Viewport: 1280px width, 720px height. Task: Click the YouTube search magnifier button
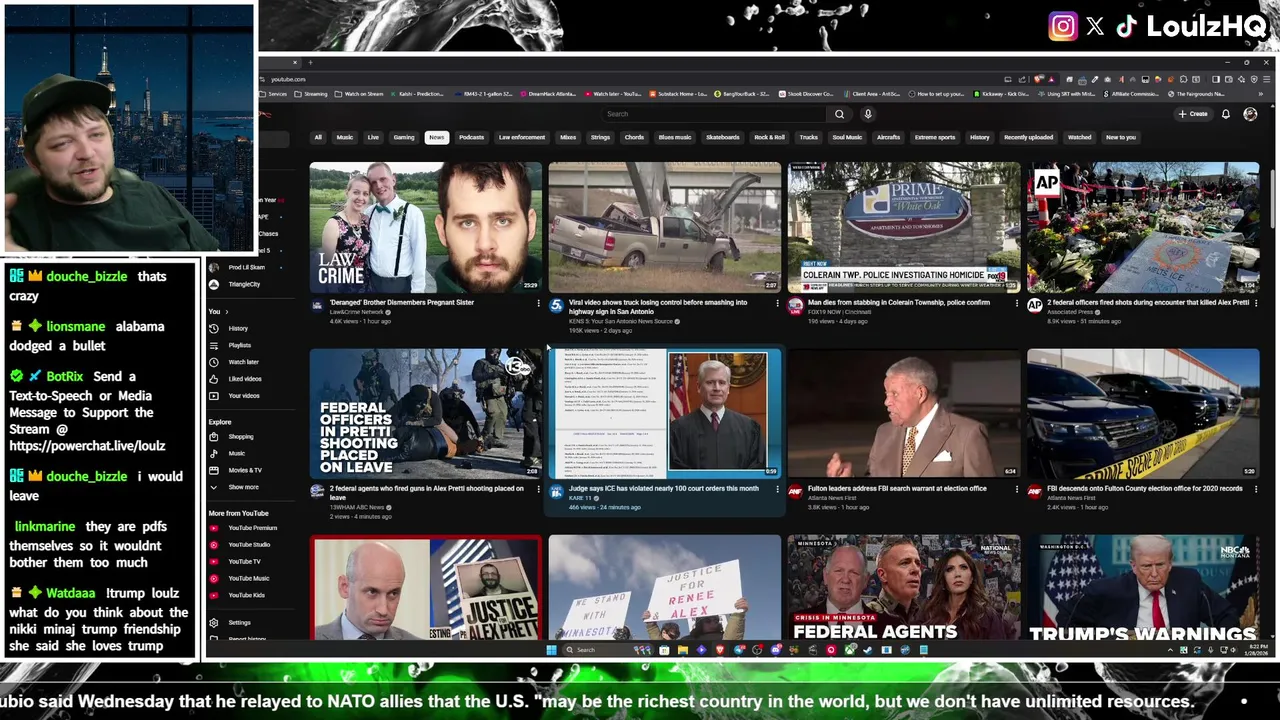click(x=839, y=114)
